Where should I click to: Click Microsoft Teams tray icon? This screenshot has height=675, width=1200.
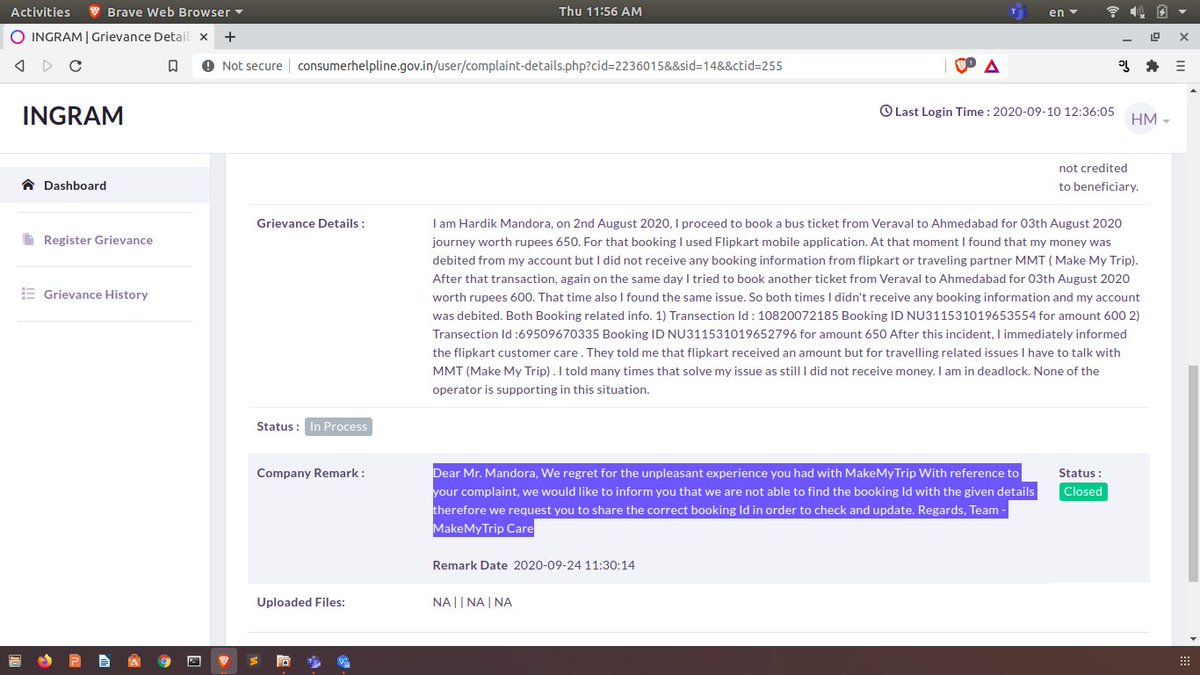click(x=1016, y=12)
